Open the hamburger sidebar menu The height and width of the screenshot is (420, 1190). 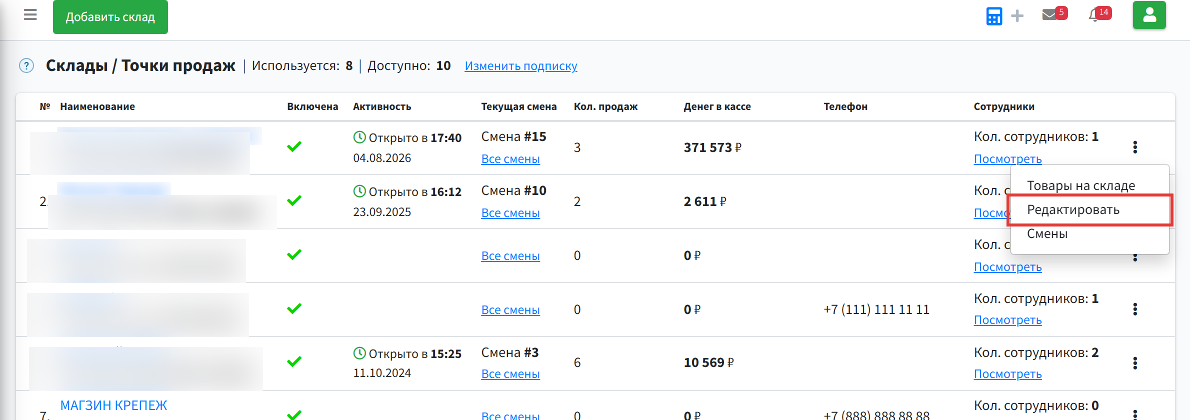(x=30, y=15)
